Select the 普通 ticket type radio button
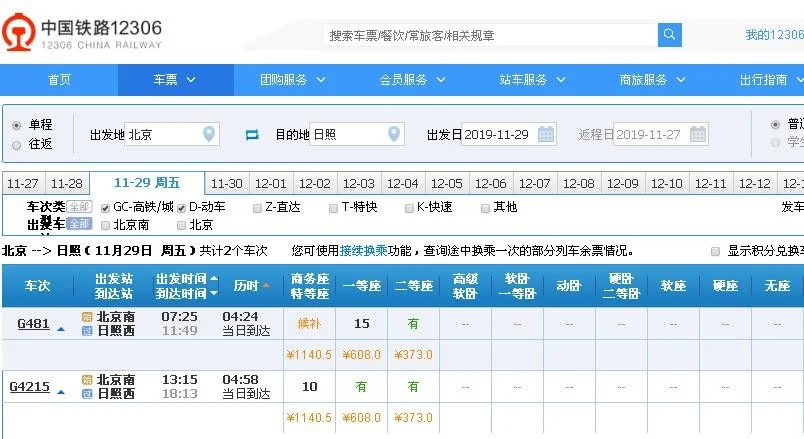 (x=775, y=124)
